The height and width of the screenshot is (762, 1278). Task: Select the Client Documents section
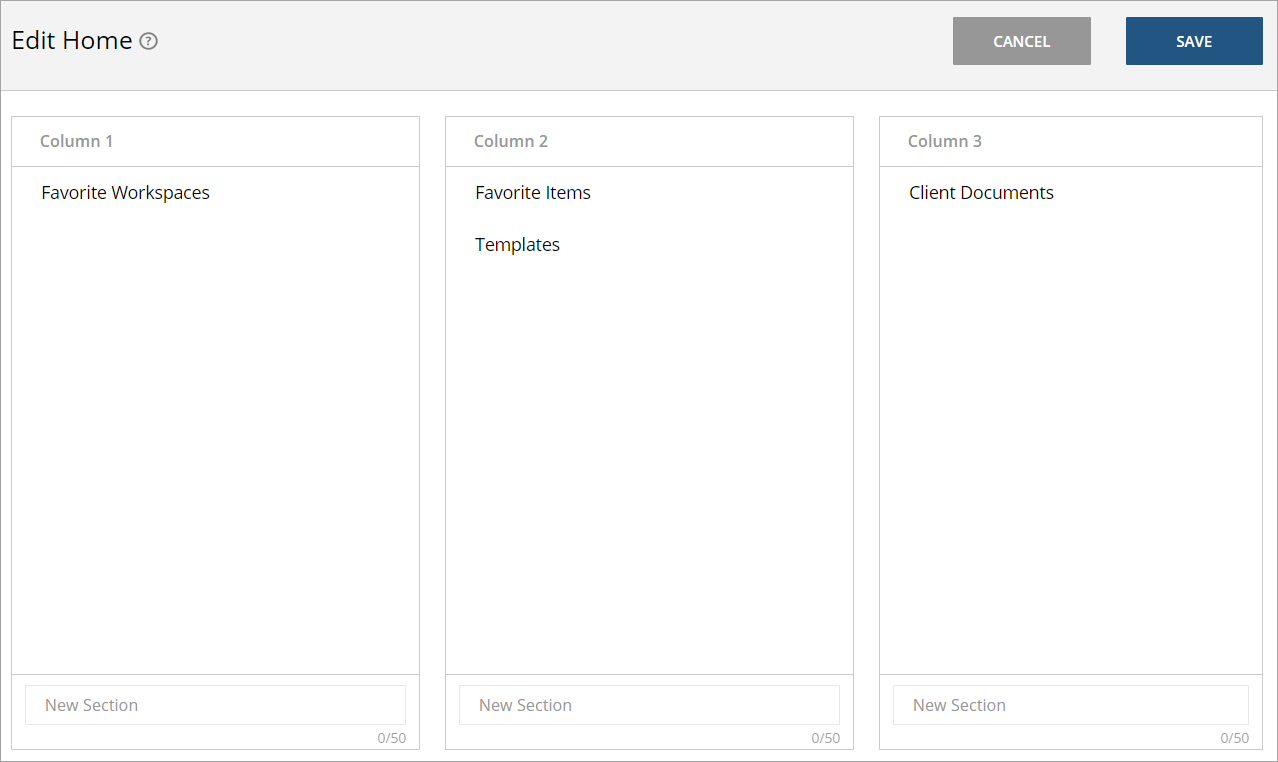(981, 192)
